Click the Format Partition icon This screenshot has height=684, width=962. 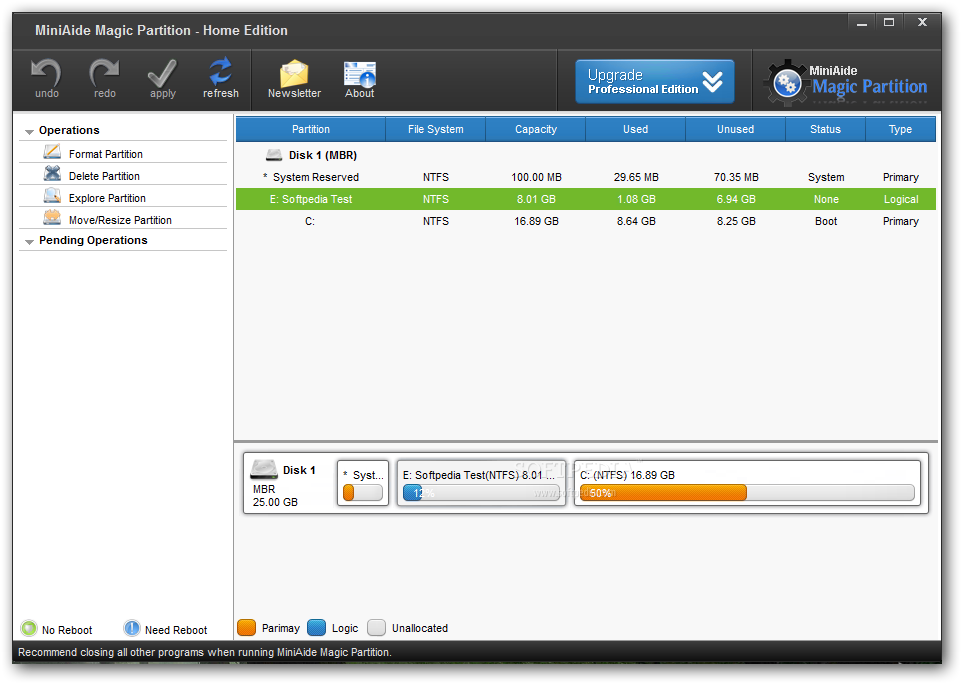(x=52, y=152)
